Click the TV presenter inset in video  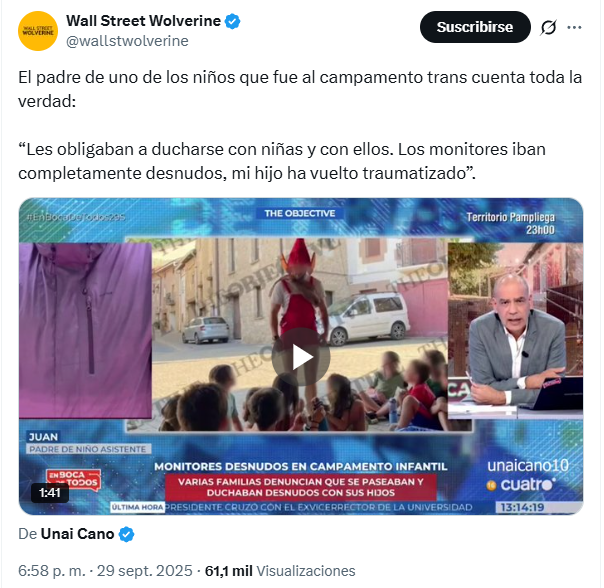coord(515,331)
